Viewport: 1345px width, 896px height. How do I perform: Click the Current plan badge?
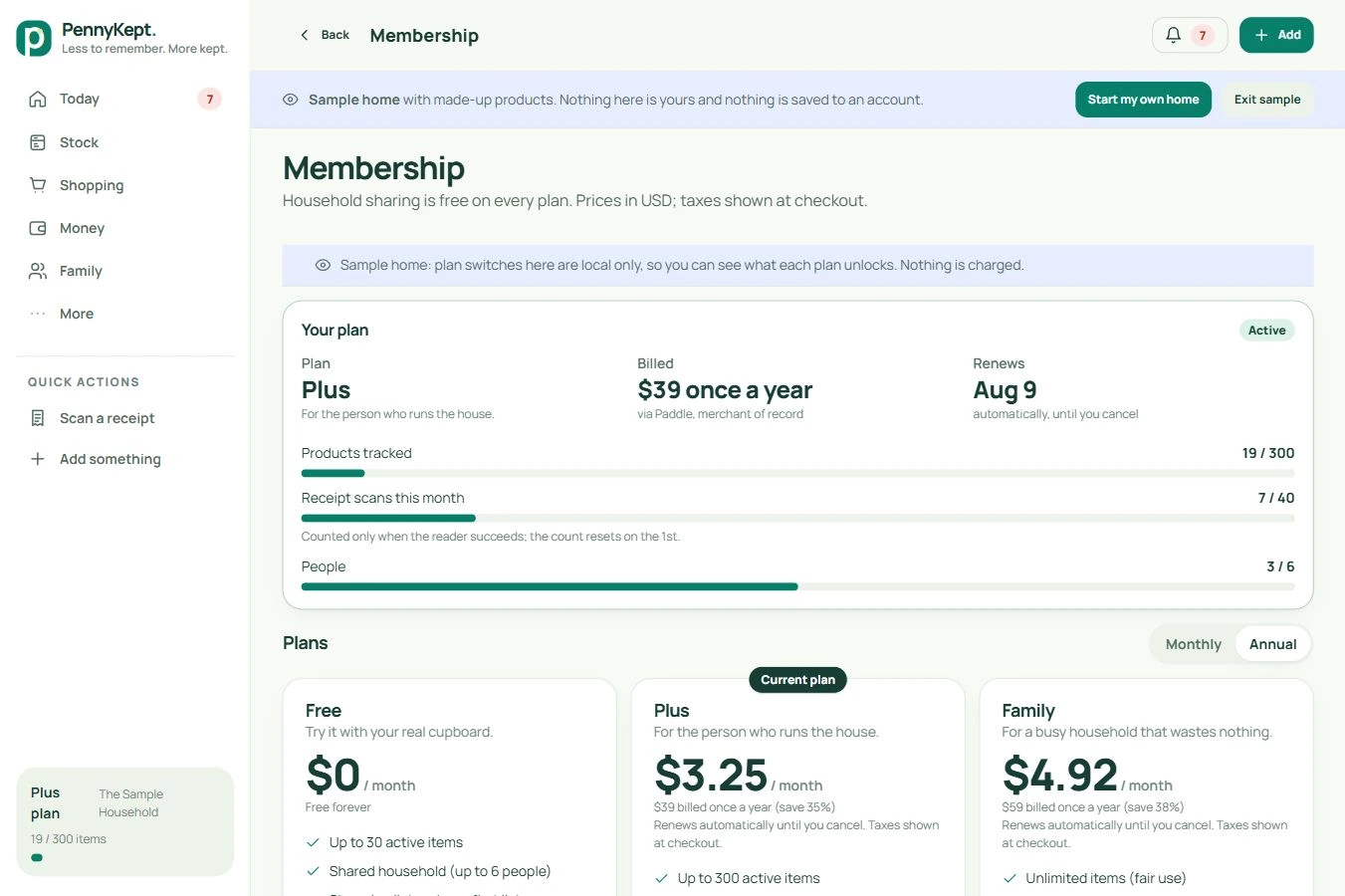(797, 680)
